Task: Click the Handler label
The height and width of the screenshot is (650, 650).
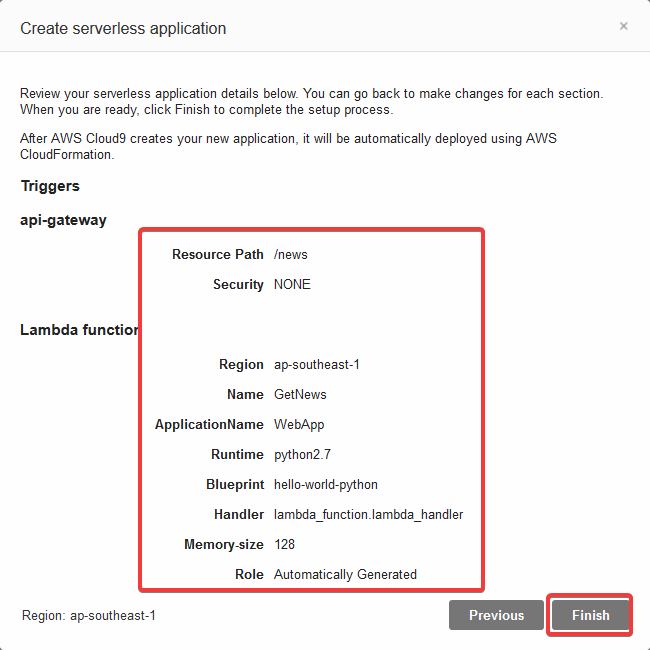Action: (x=239, y=514)
